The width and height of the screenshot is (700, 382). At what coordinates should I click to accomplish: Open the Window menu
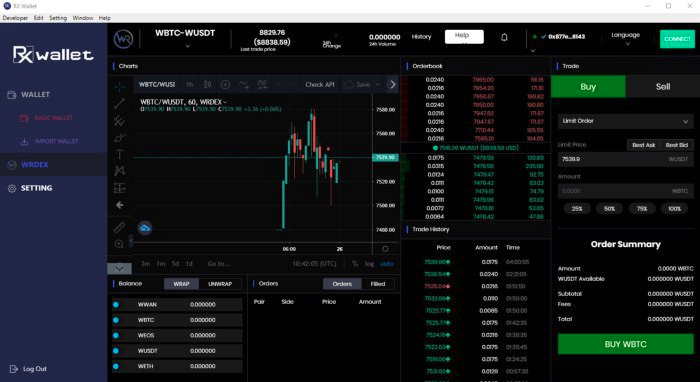click(x=83, y=18)
